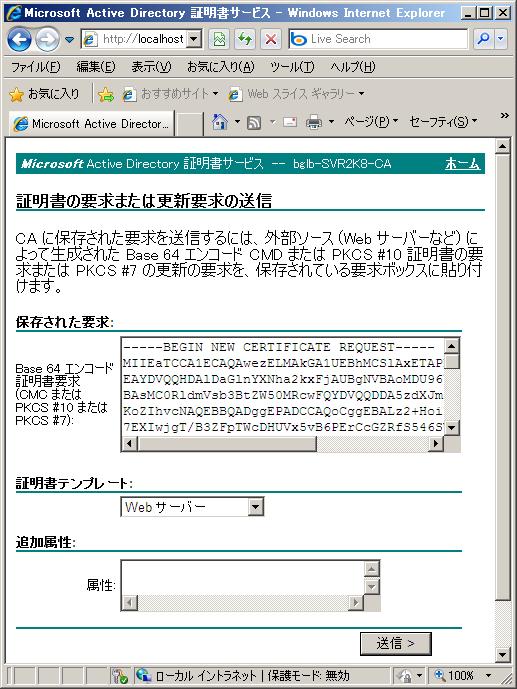The height and width of the screenshot is (689, 517).
Task: Open the recent pages dropdown arrow
Action: [69, 40]
